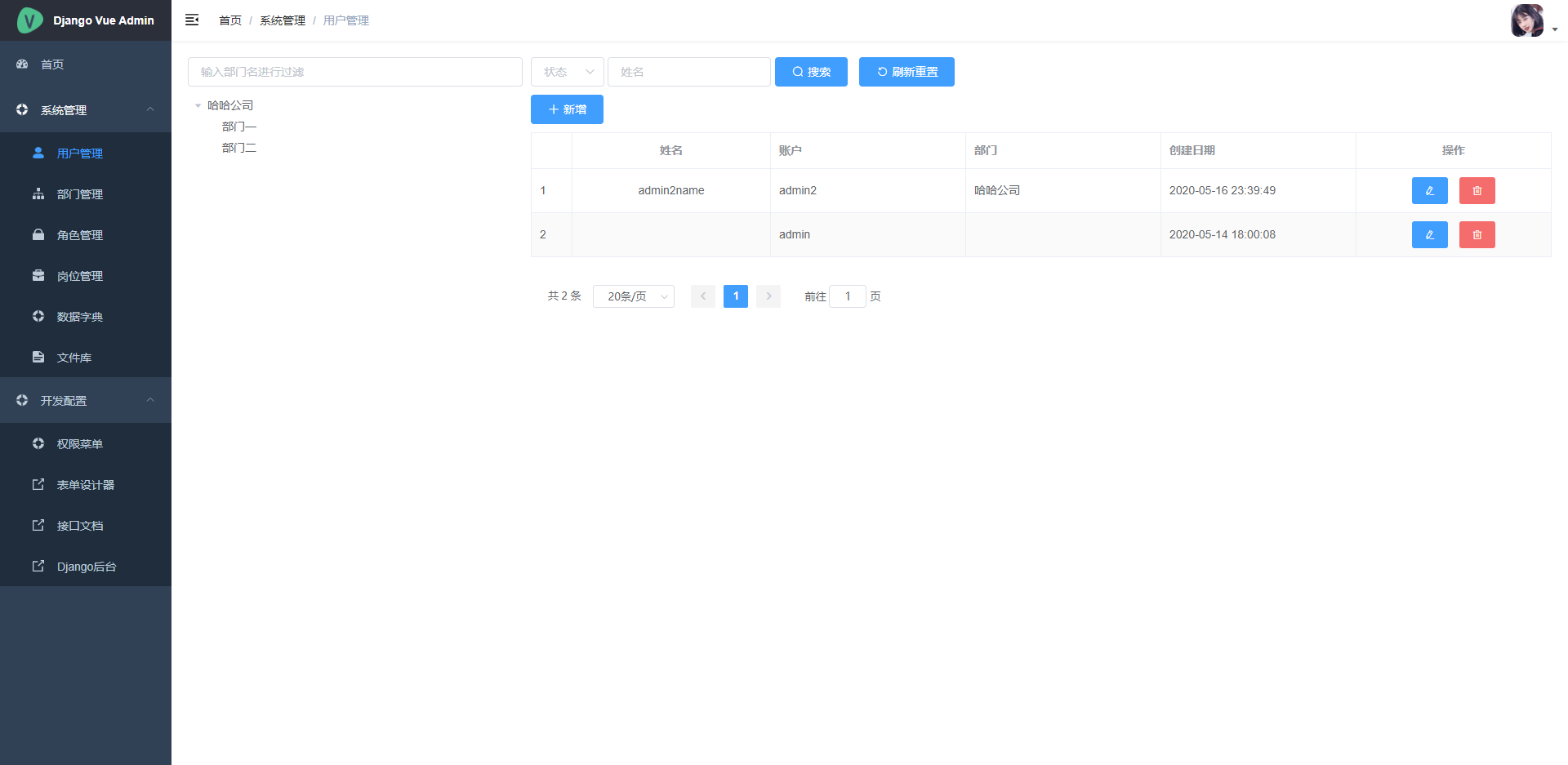Screen dimensions: 1568x765
Task: Open the 状态 status dropdown
Action: coord(568,72)
